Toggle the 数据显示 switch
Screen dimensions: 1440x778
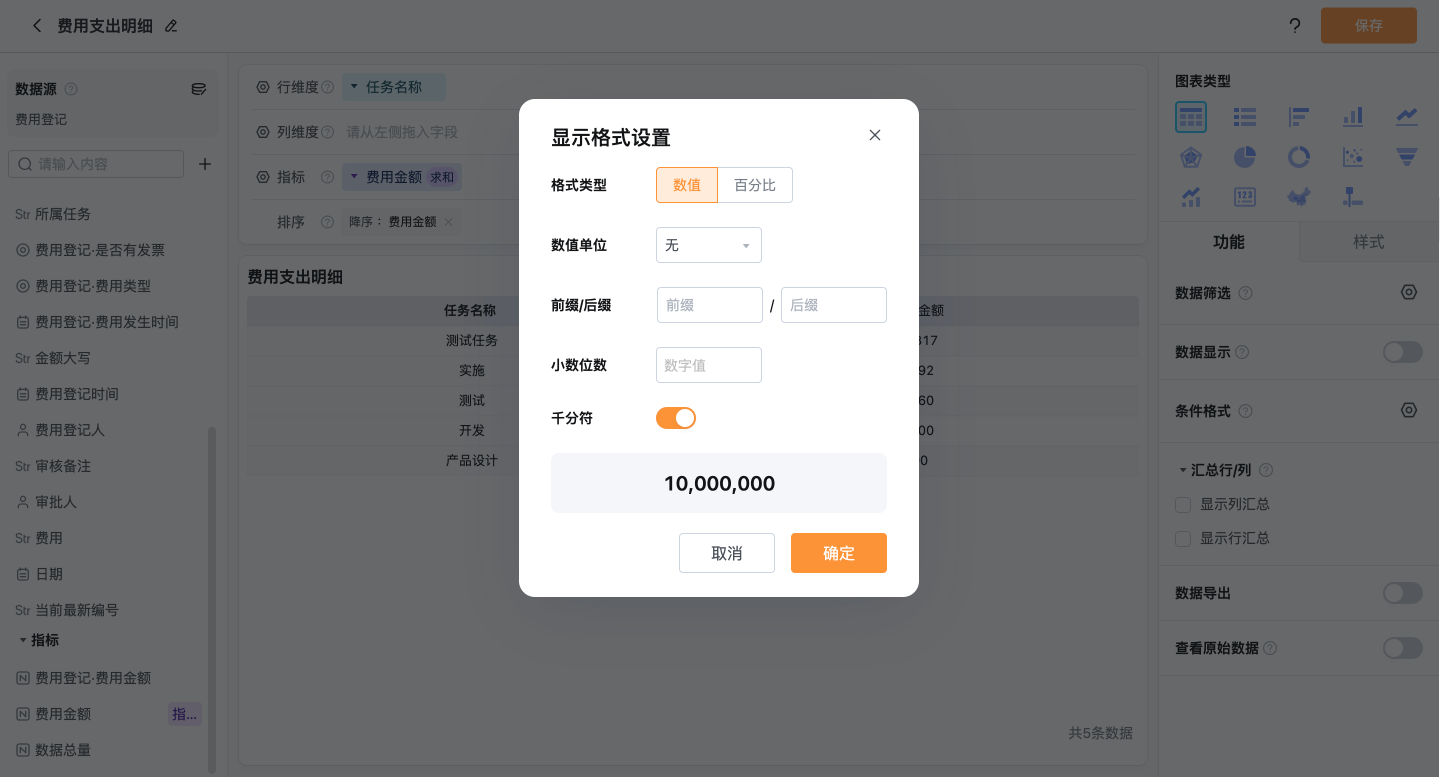point(1403,352)
